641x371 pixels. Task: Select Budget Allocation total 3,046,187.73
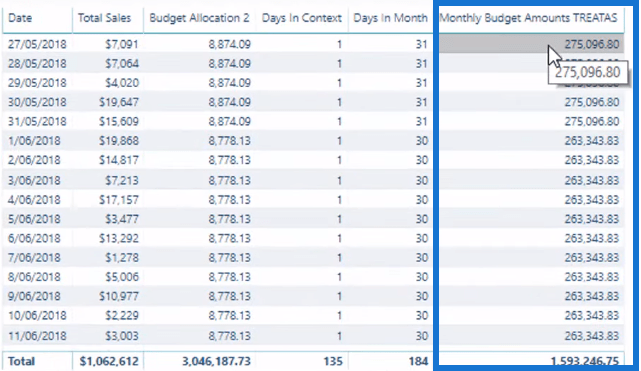[x=216, y=362]
